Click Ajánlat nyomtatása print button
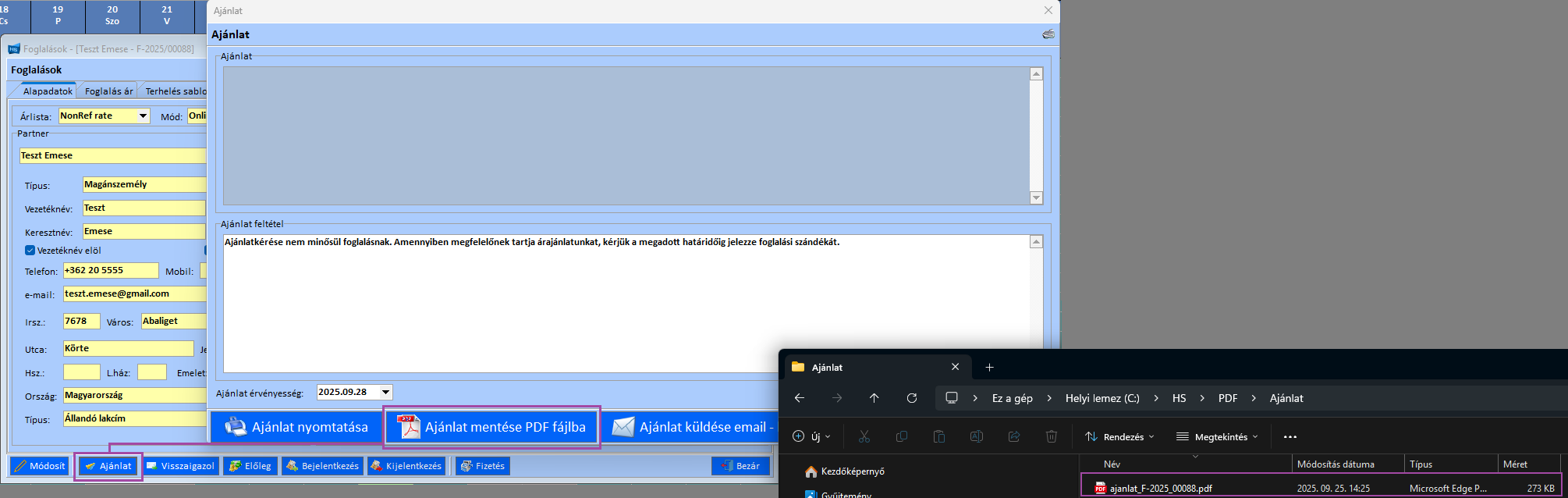The height and width of the screenshot is (498, 1568). pyautogui.click(x=296, y=427)
